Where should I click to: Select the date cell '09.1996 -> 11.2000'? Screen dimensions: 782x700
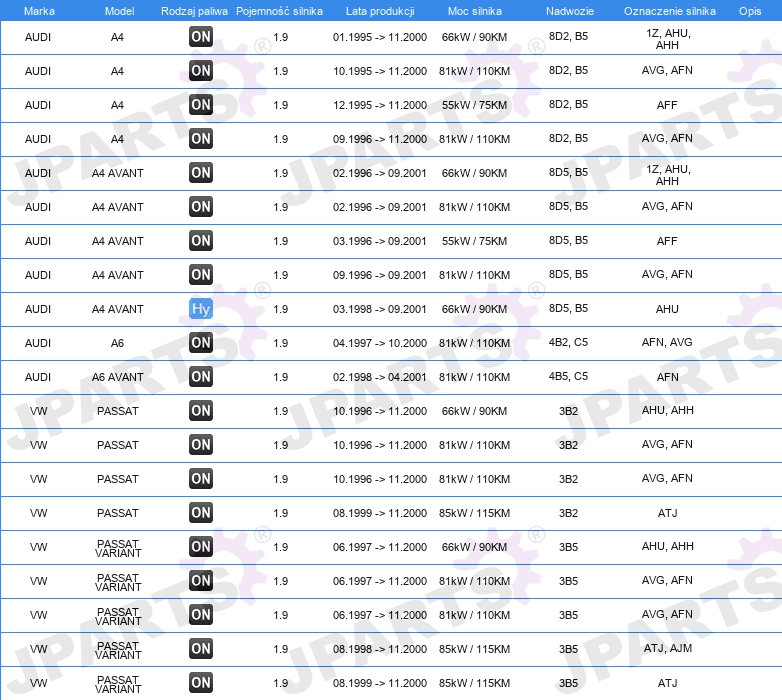(x=380, y=139)
